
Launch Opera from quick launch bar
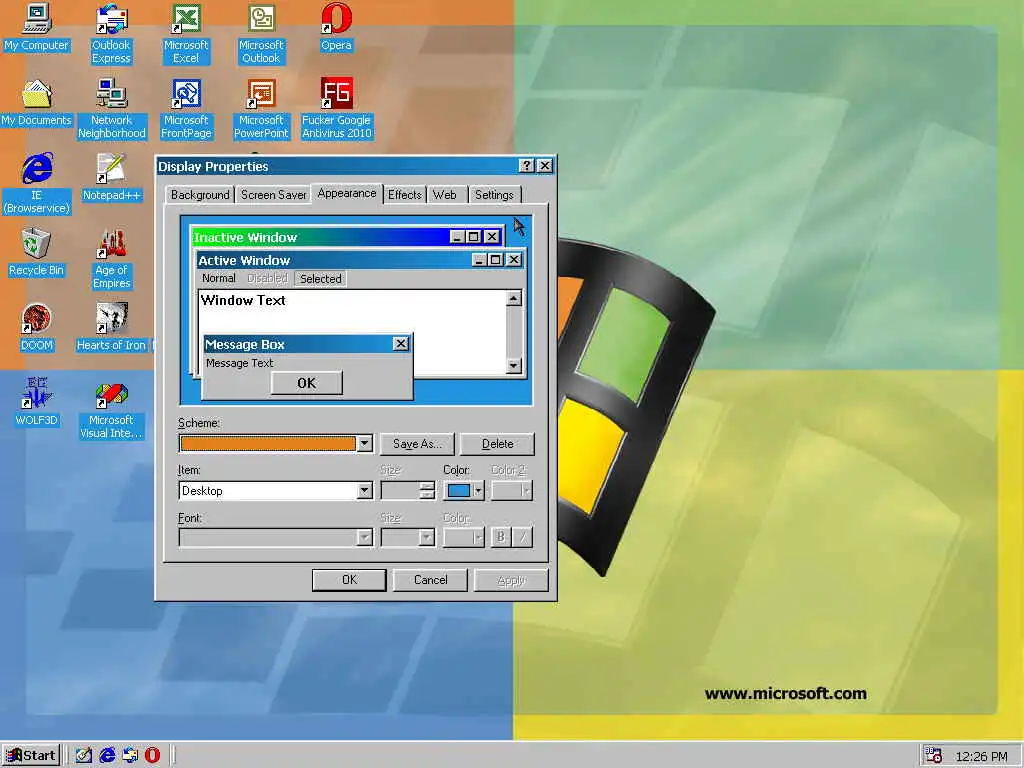click(152, 756)
